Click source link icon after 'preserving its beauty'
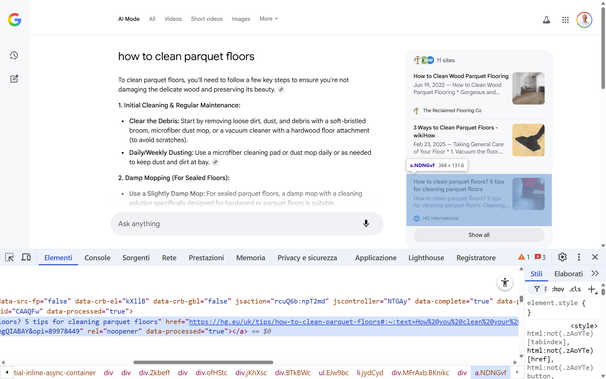This screenshot has height=379, width=606. (281, 90)
